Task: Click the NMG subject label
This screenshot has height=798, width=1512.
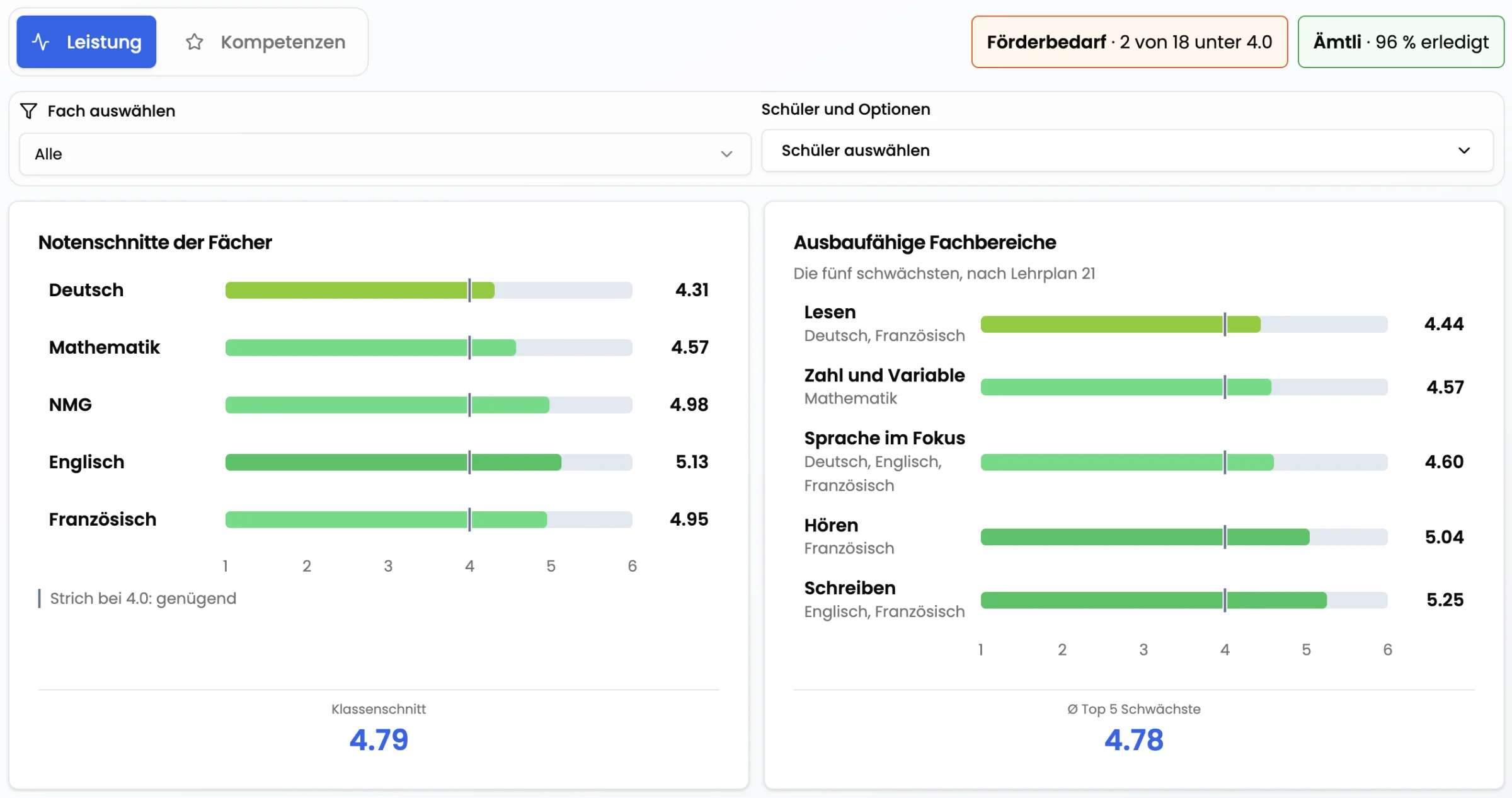Action: (71, 405)
